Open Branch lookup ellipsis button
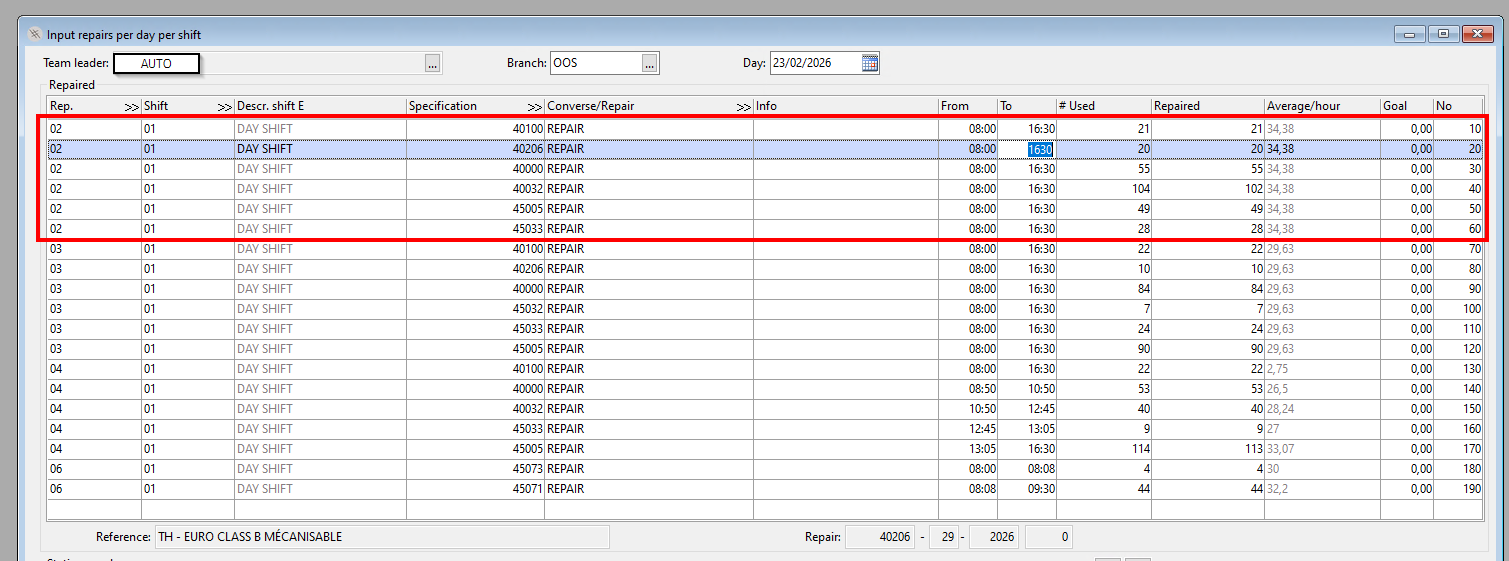The image size is (1509, 561). tap(649, 63)
